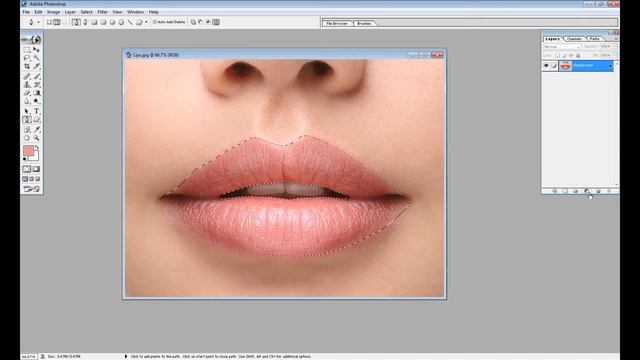Image resolution: width=640 pixels, height=360 pixels.
Task: Click the foreground pink color swatch
Action: pos(28,151)
